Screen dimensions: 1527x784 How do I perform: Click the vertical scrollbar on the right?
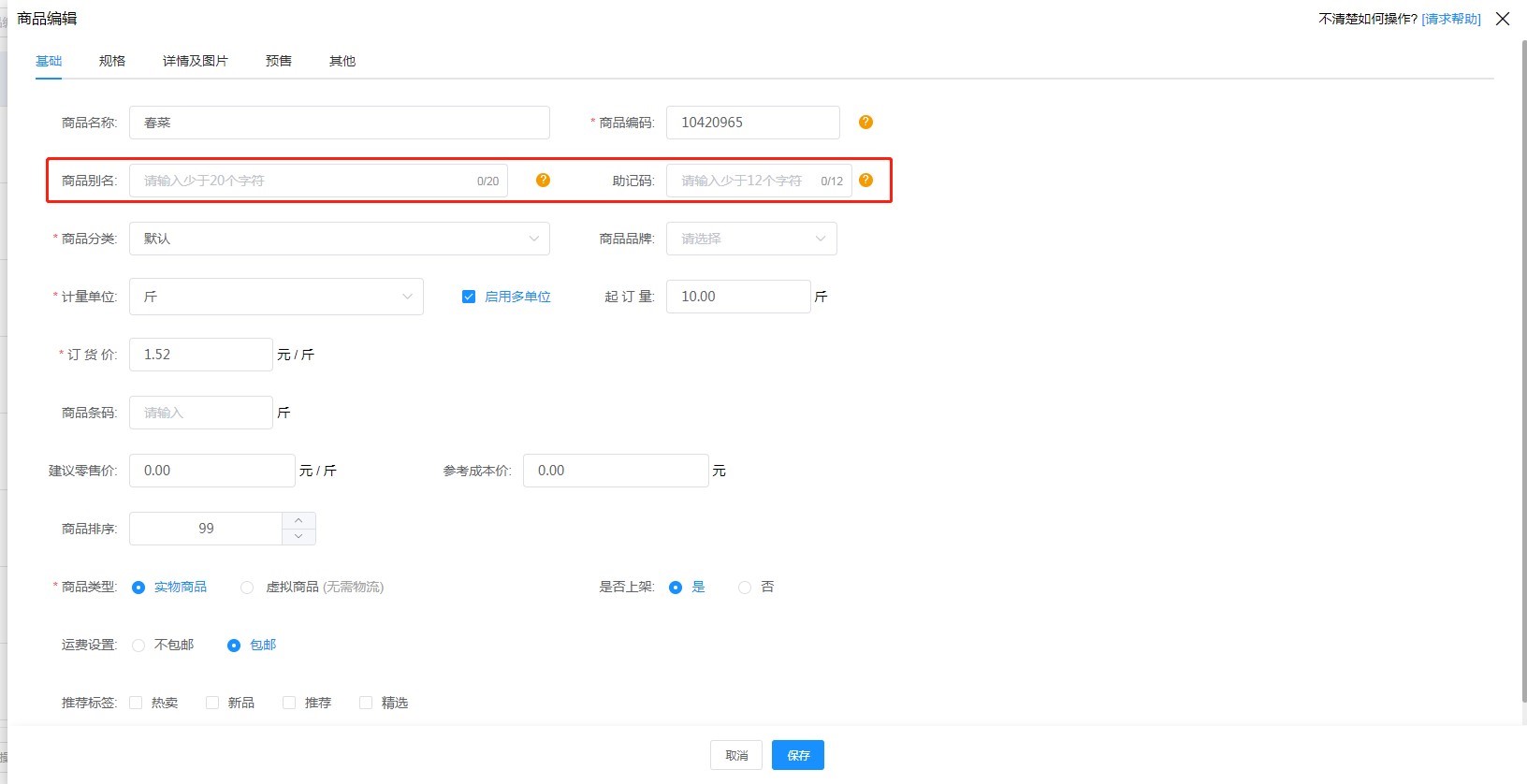[1522, 374]
